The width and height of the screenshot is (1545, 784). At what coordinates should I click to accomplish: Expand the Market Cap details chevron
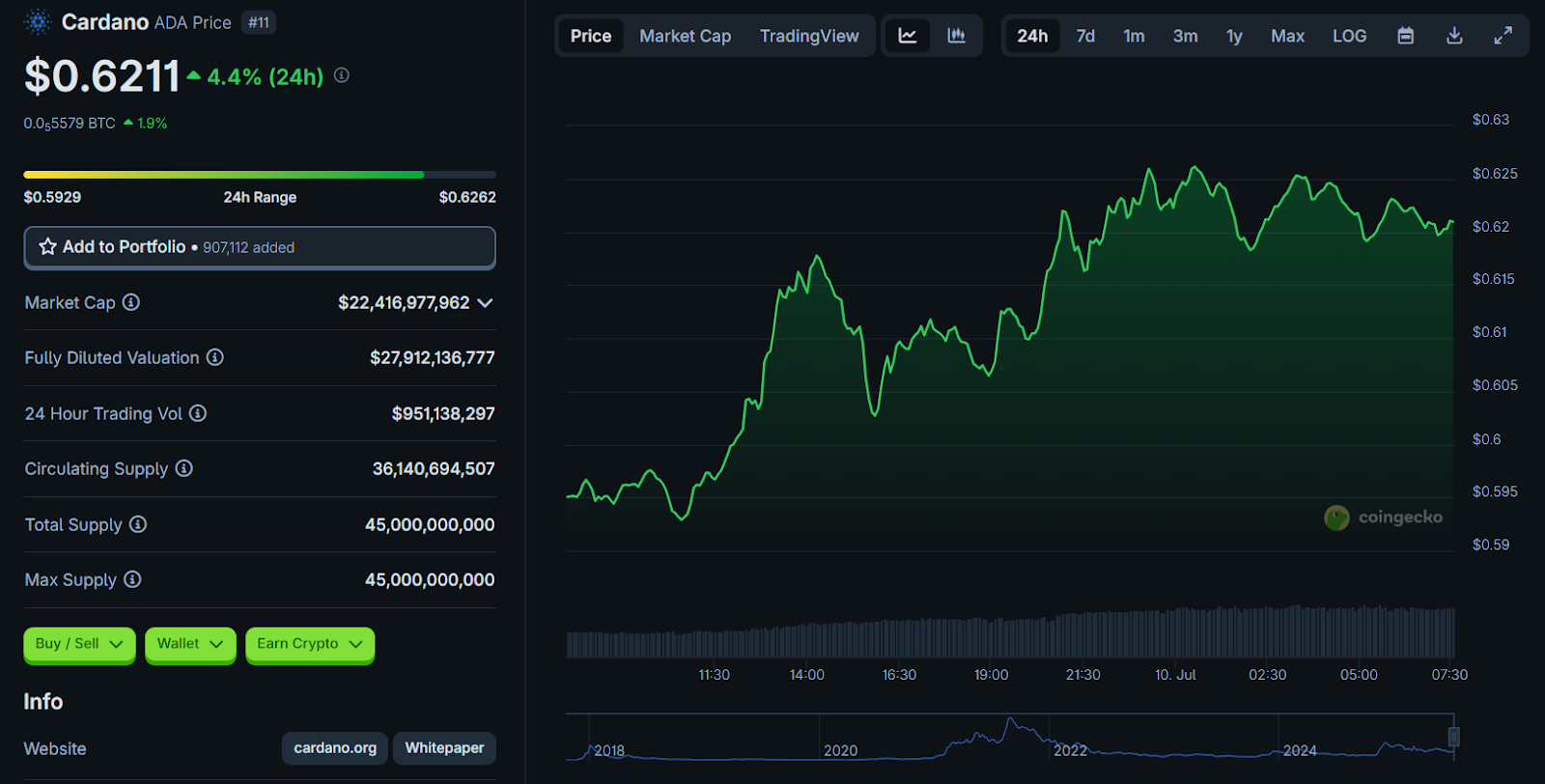tap(485, 303)
